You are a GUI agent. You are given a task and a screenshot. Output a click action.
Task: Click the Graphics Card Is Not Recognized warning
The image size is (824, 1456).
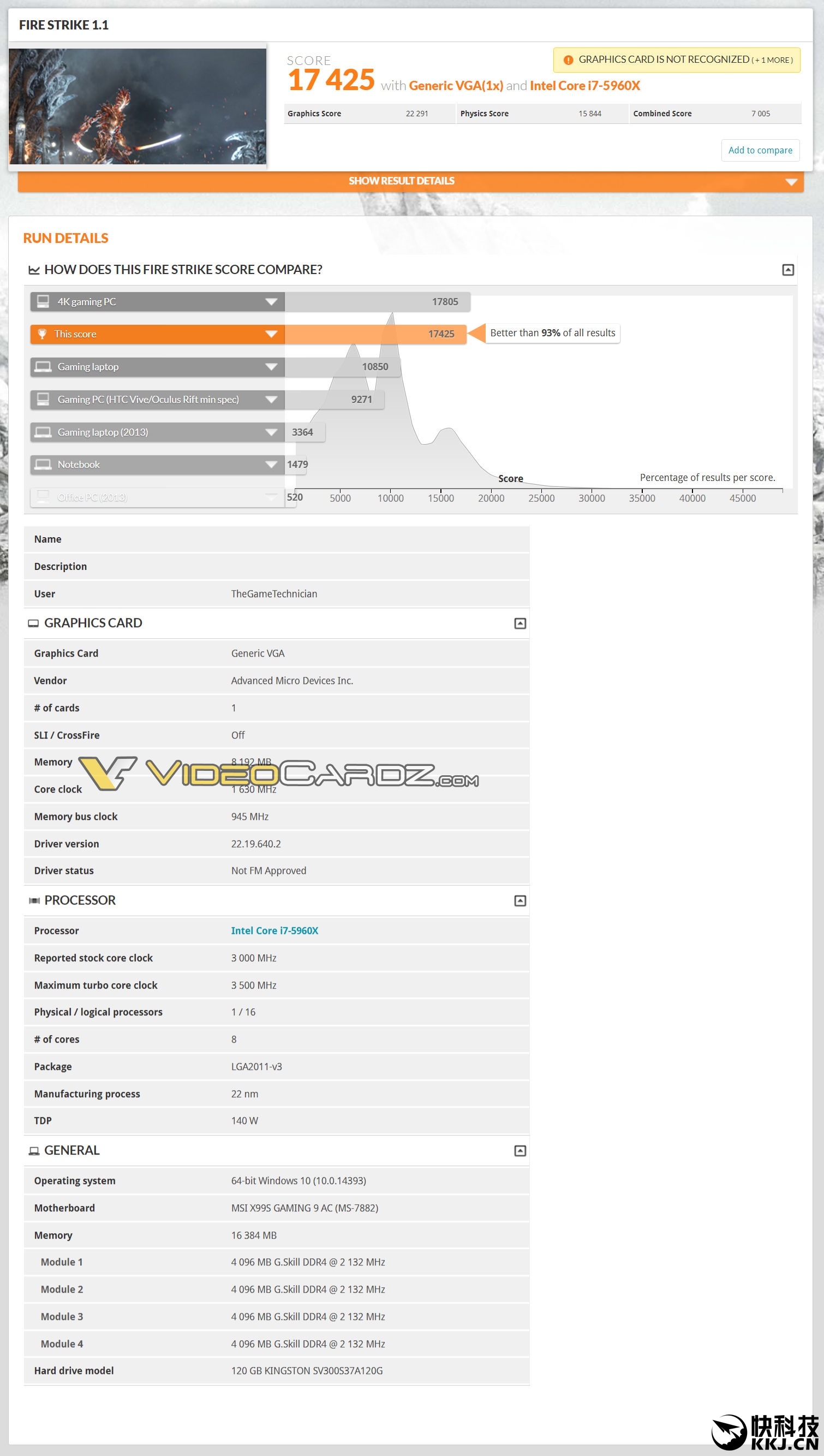click(x=677, y=60)
